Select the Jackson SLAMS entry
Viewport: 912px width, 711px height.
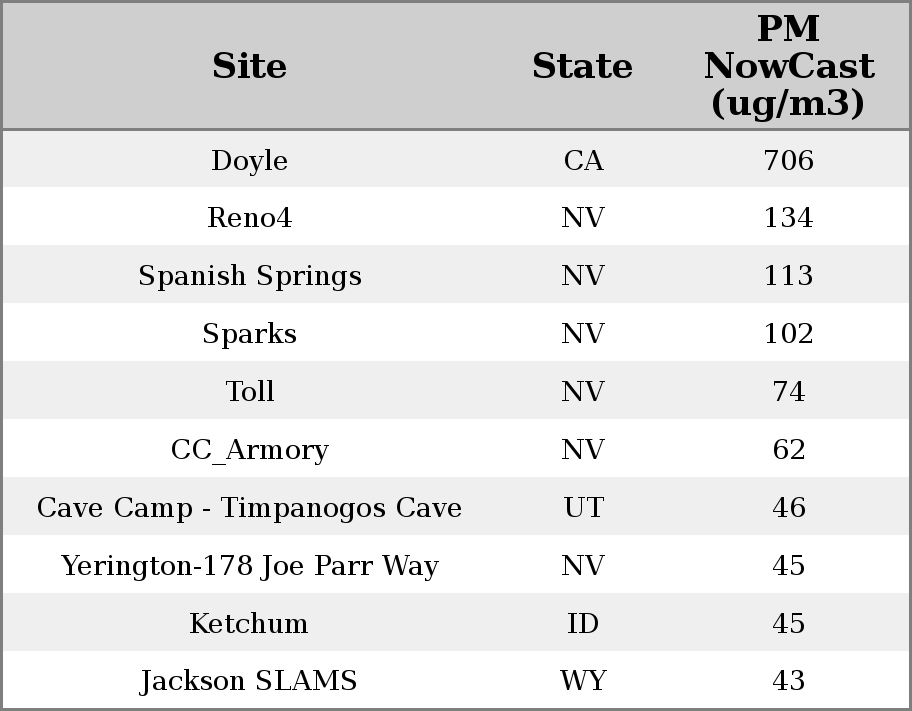249,681
